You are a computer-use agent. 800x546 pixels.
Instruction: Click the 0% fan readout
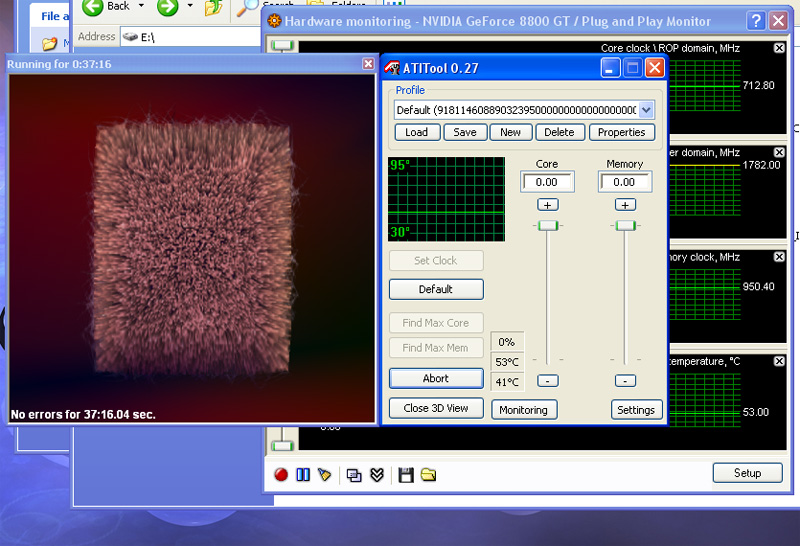pos(507,342)
